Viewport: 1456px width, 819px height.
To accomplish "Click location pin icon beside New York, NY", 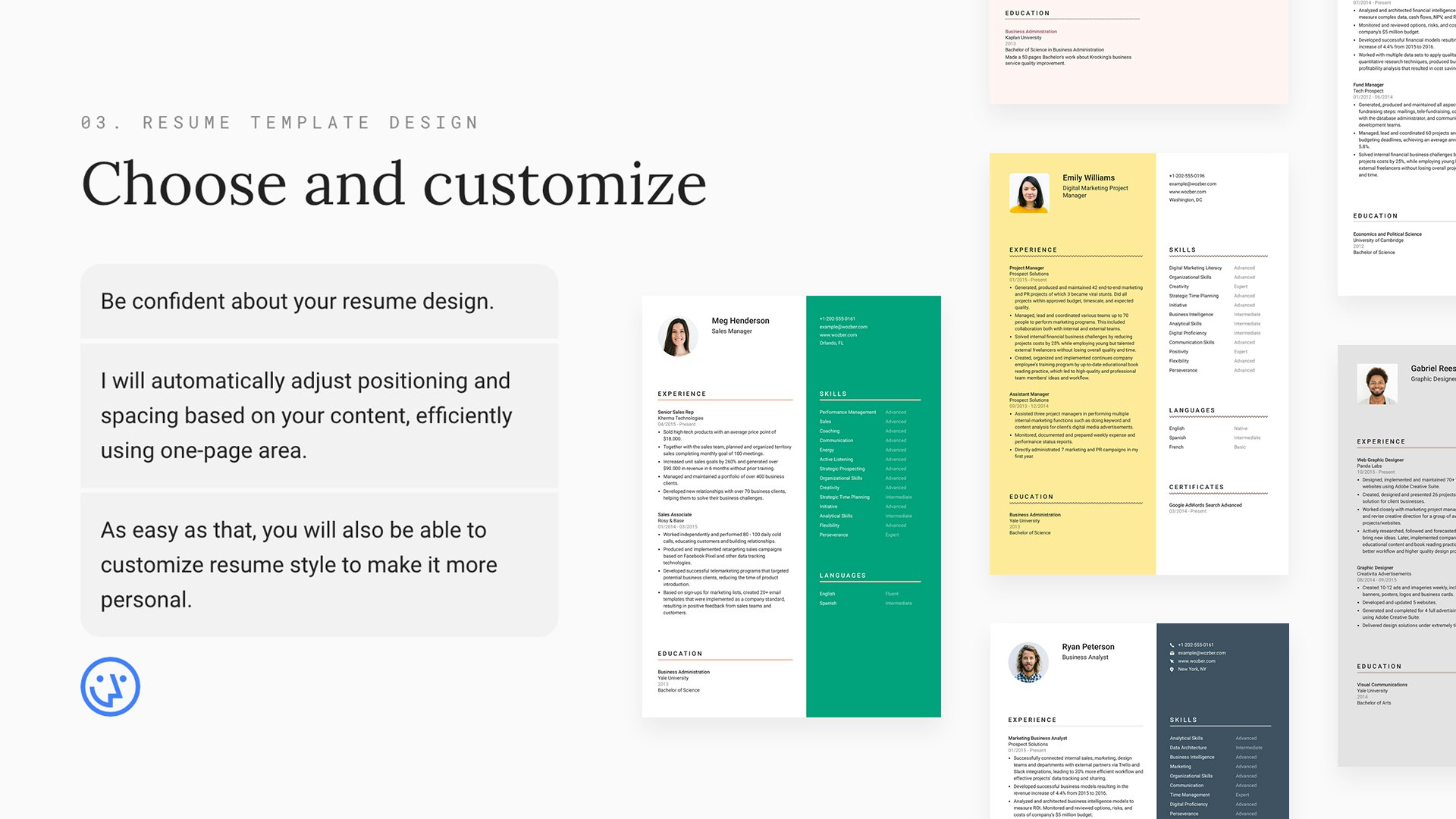I will pyautogui.click(x=1172, y=670).
